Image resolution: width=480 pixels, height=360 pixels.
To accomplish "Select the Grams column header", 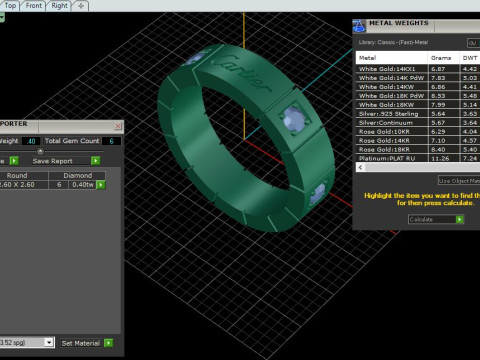I will pyautogui.click(x=443, y=58).
